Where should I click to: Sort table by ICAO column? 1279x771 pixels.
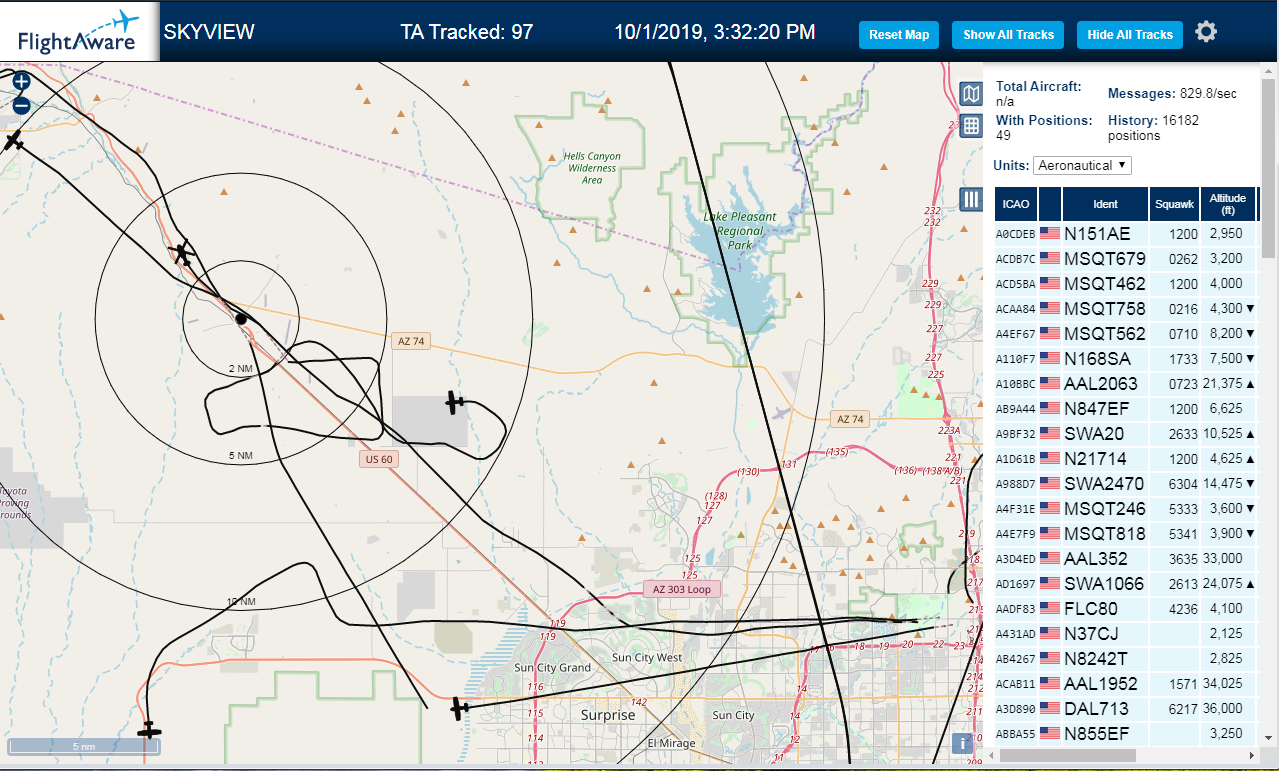[x=1016, y=204]
